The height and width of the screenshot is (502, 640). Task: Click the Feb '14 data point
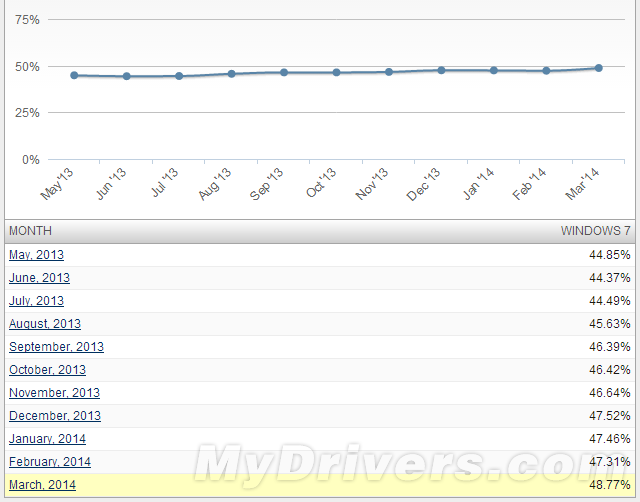[546, 71]
